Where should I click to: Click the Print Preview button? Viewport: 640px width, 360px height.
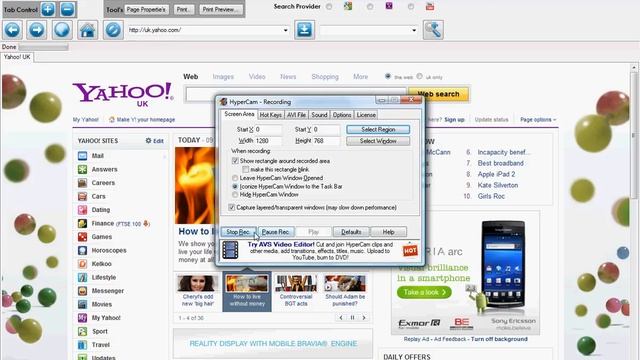(x=221, y=9)
